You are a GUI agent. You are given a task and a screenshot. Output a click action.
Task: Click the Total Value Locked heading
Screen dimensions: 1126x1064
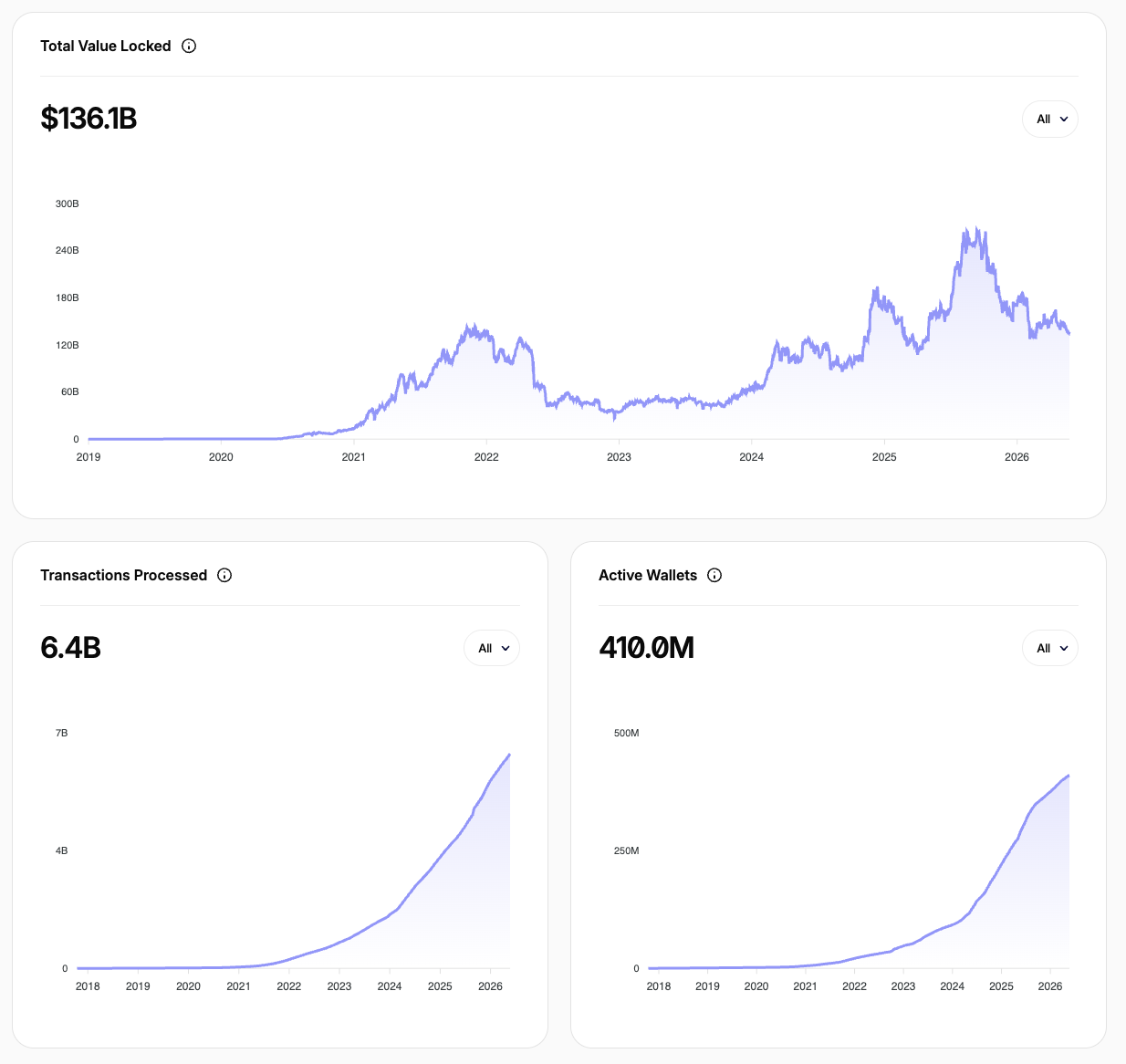(106, 46)
